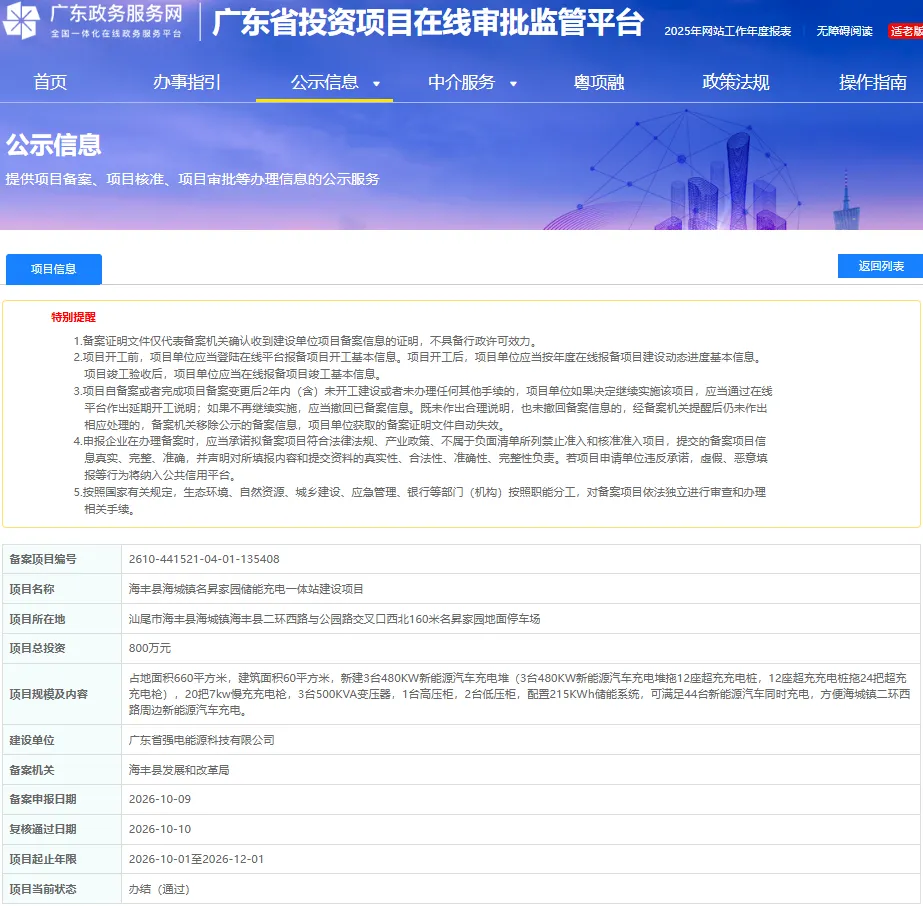Image resolution: width=923 pixels, height=906 pixels.
Task: Open the 办事指引 menu item
Action: pyautogui.click(x=187, y=82)
